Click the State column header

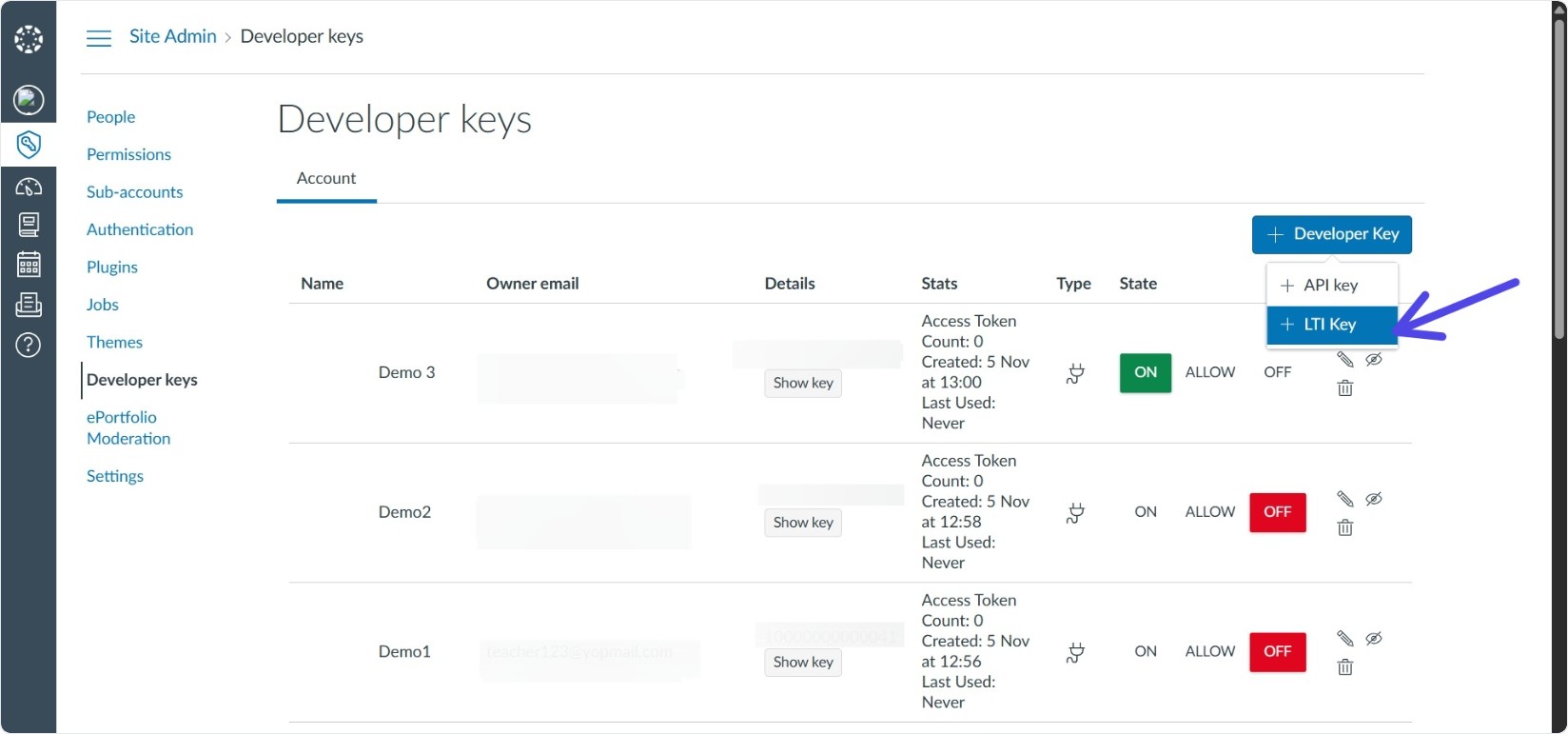[1138, 284]
